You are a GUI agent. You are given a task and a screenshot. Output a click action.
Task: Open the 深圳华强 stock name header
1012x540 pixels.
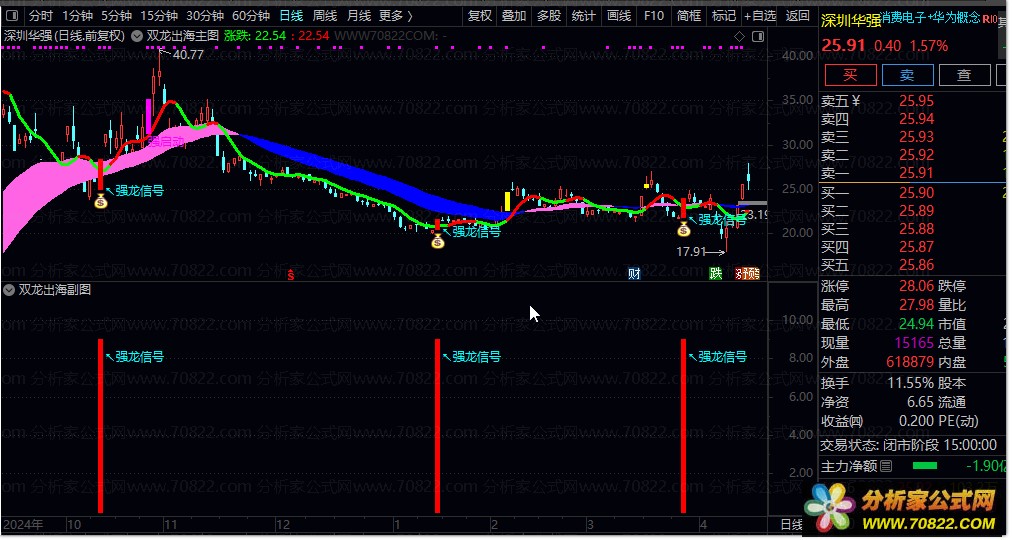click(x=851, y=21)
